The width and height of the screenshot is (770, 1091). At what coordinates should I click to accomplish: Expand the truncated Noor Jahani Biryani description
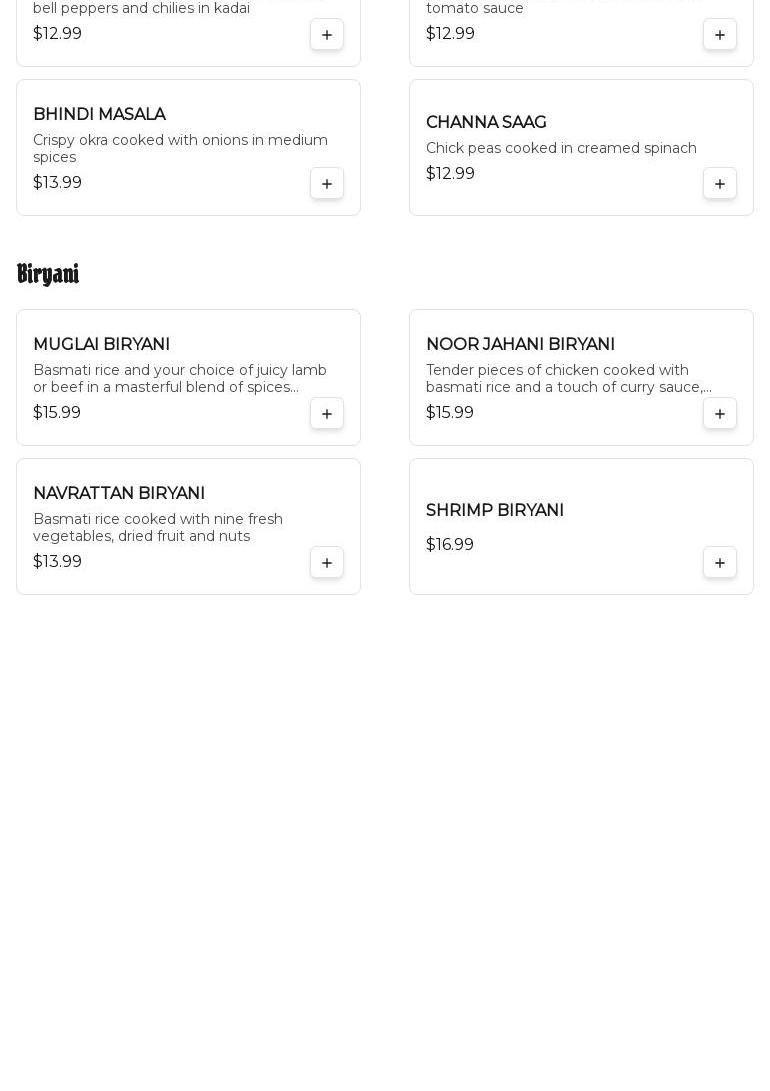[568, 379]
